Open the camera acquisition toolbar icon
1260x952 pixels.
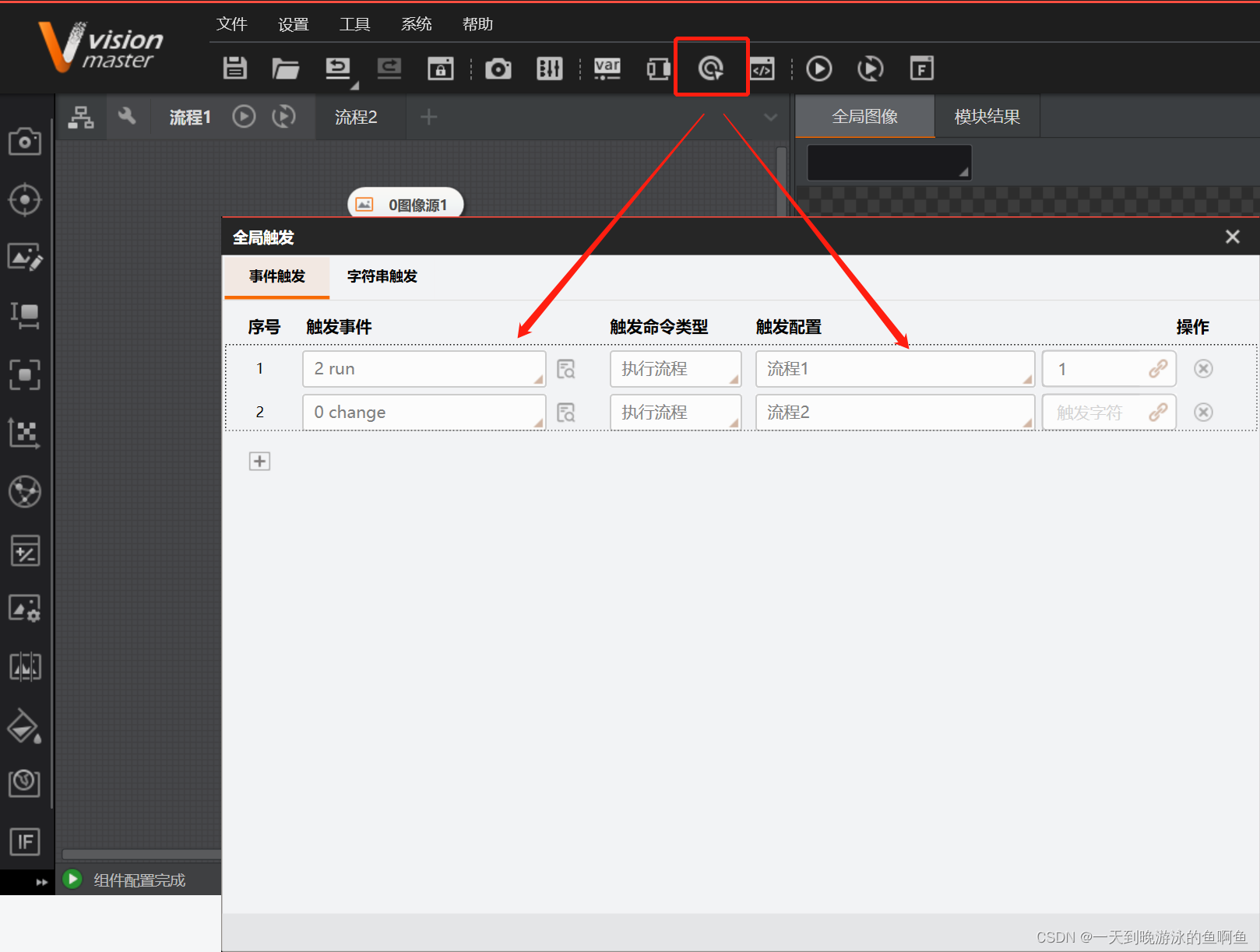pos(498,69)
